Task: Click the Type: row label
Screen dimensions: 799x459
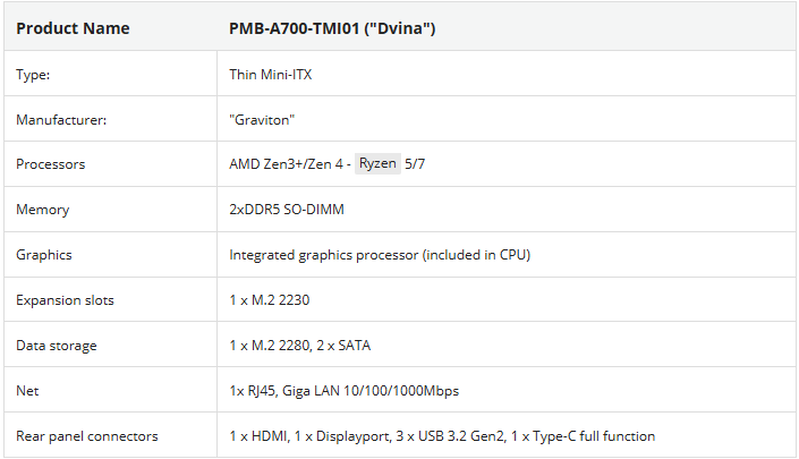Action: click(33, 74)
